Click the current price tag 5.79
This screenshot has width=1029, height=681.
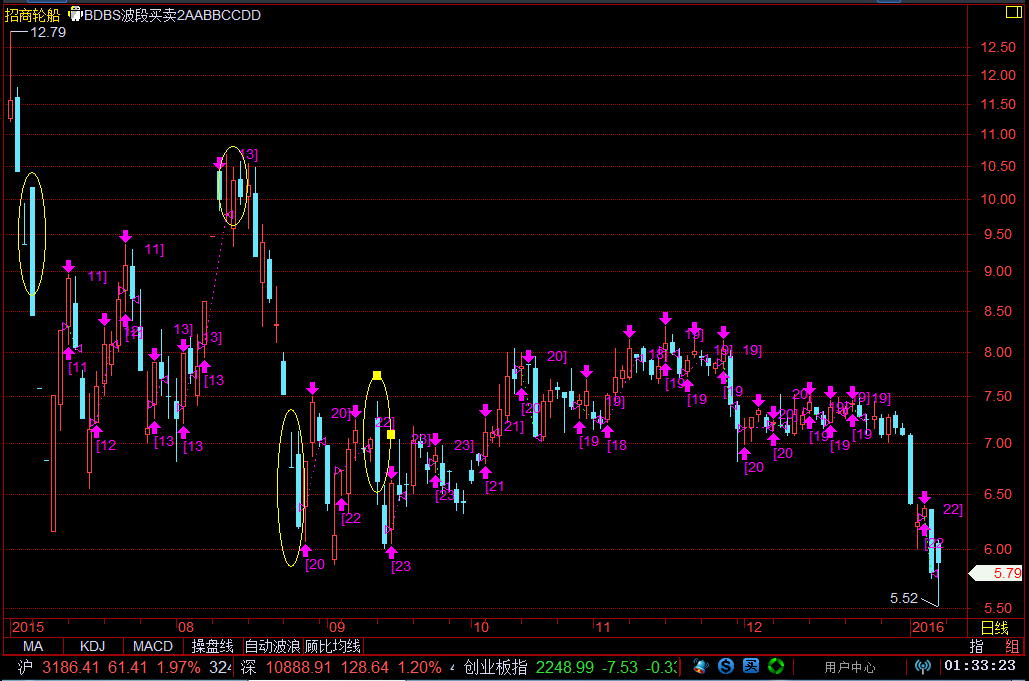pos(998,574)
